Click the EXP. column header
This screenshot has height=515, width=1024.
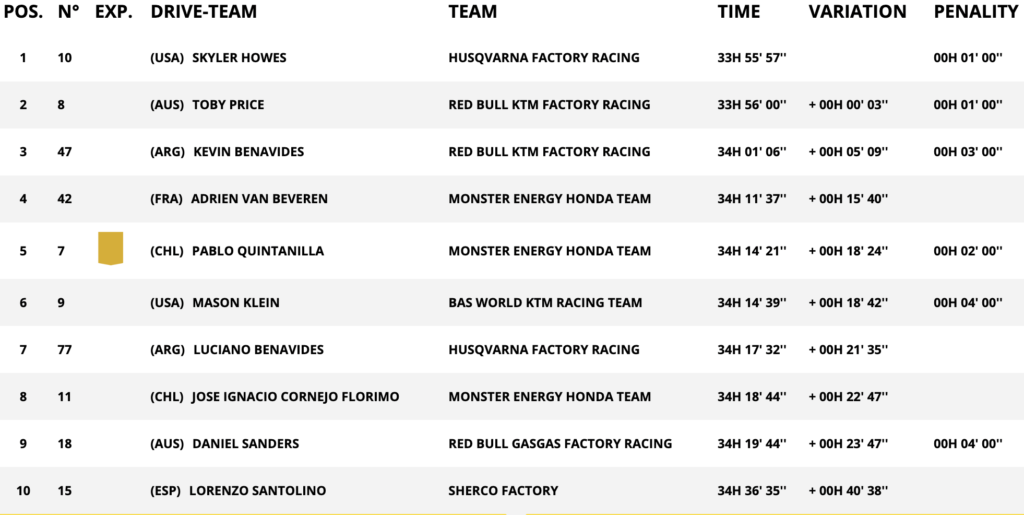(114, 12)
